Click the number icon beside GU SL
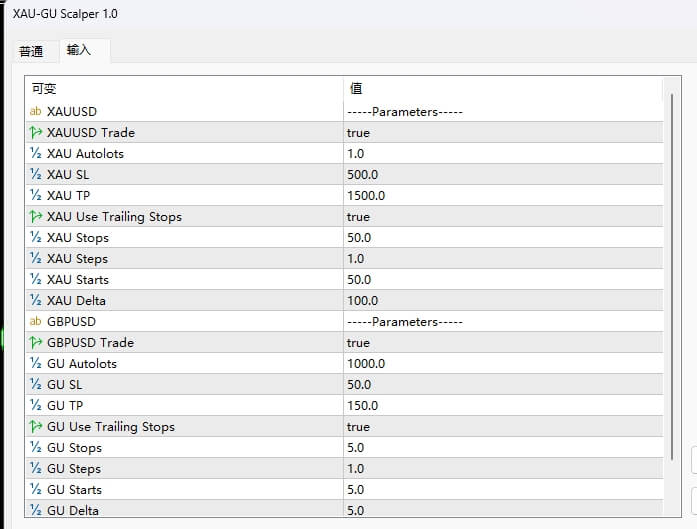Viewport: 697px width, 529px height. (36, 384)
